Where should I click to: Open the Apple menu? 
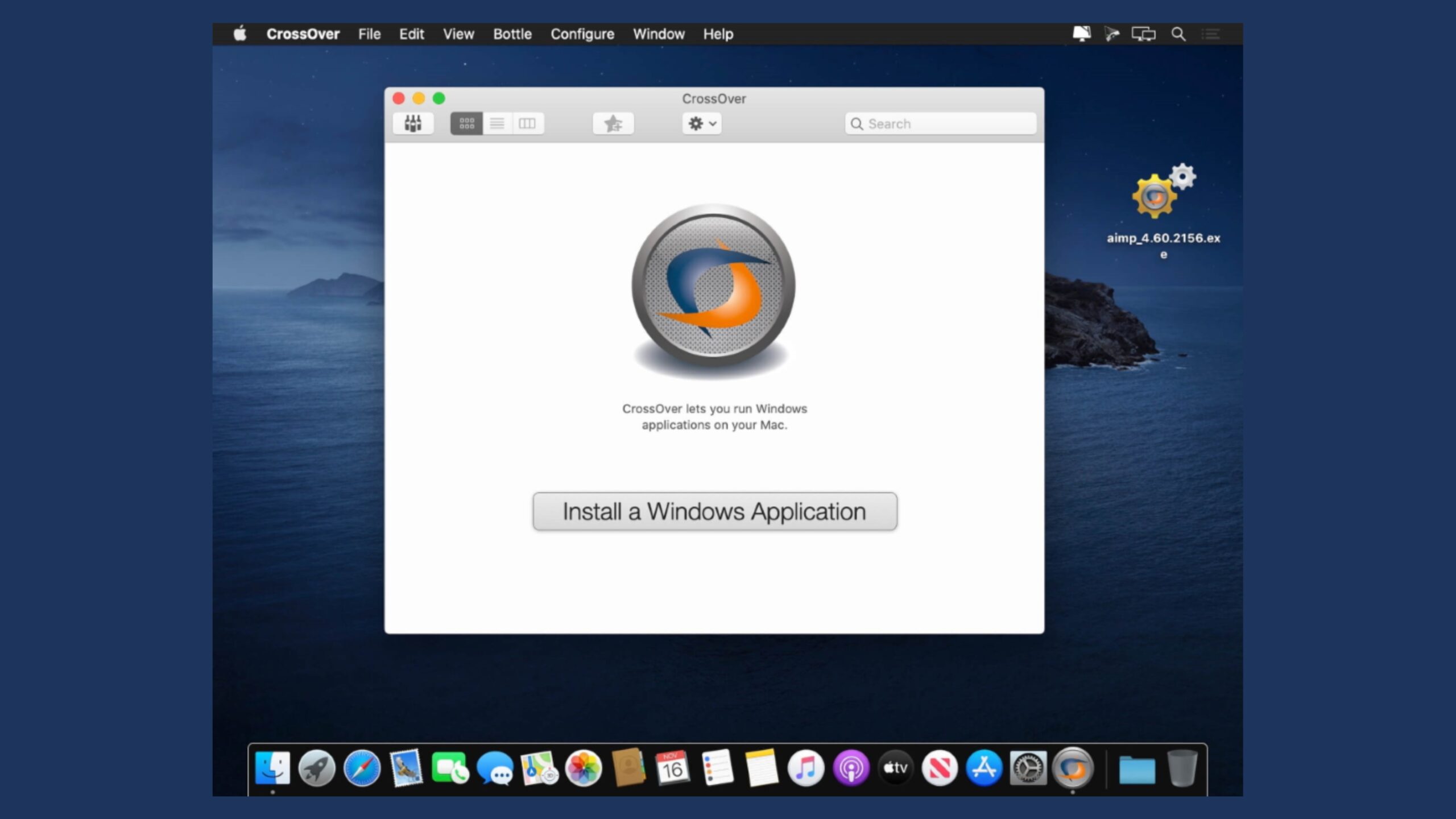pyautogui.click(x=240, y=34)
